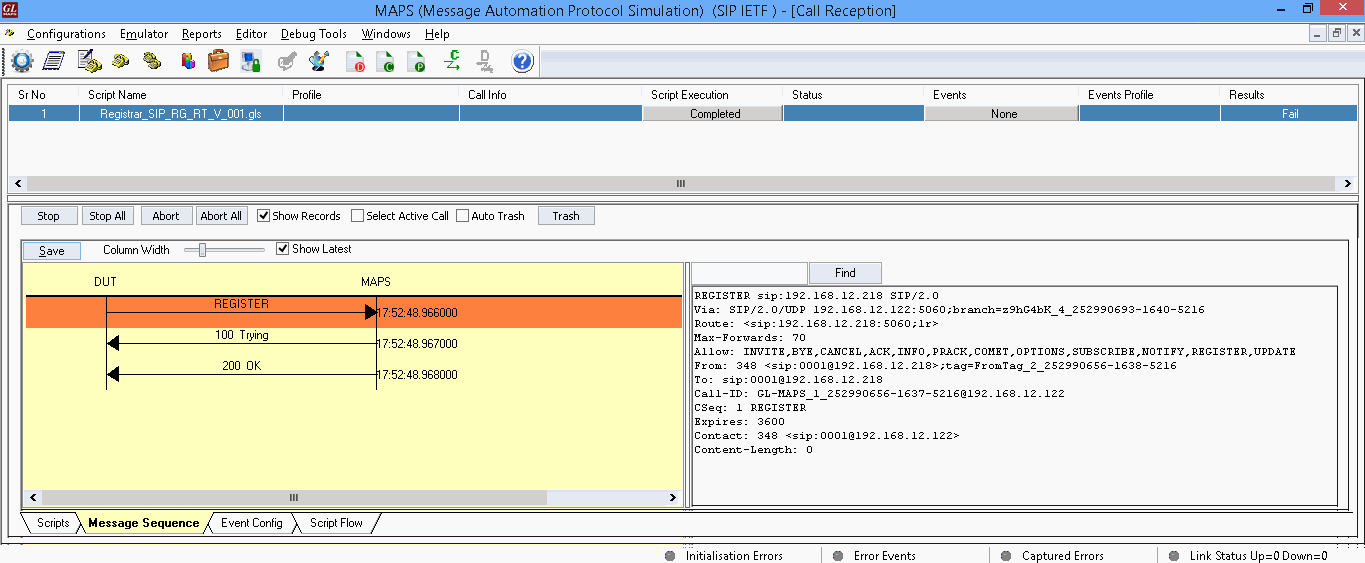Click the Captured Errors status indicator

coord(1052,556)
